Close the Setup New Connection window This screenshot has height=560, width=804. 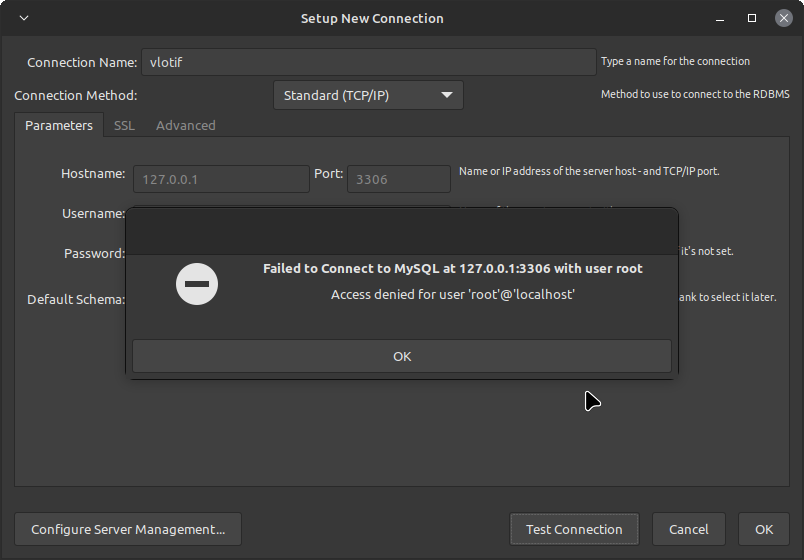click(x=784, y=18)
